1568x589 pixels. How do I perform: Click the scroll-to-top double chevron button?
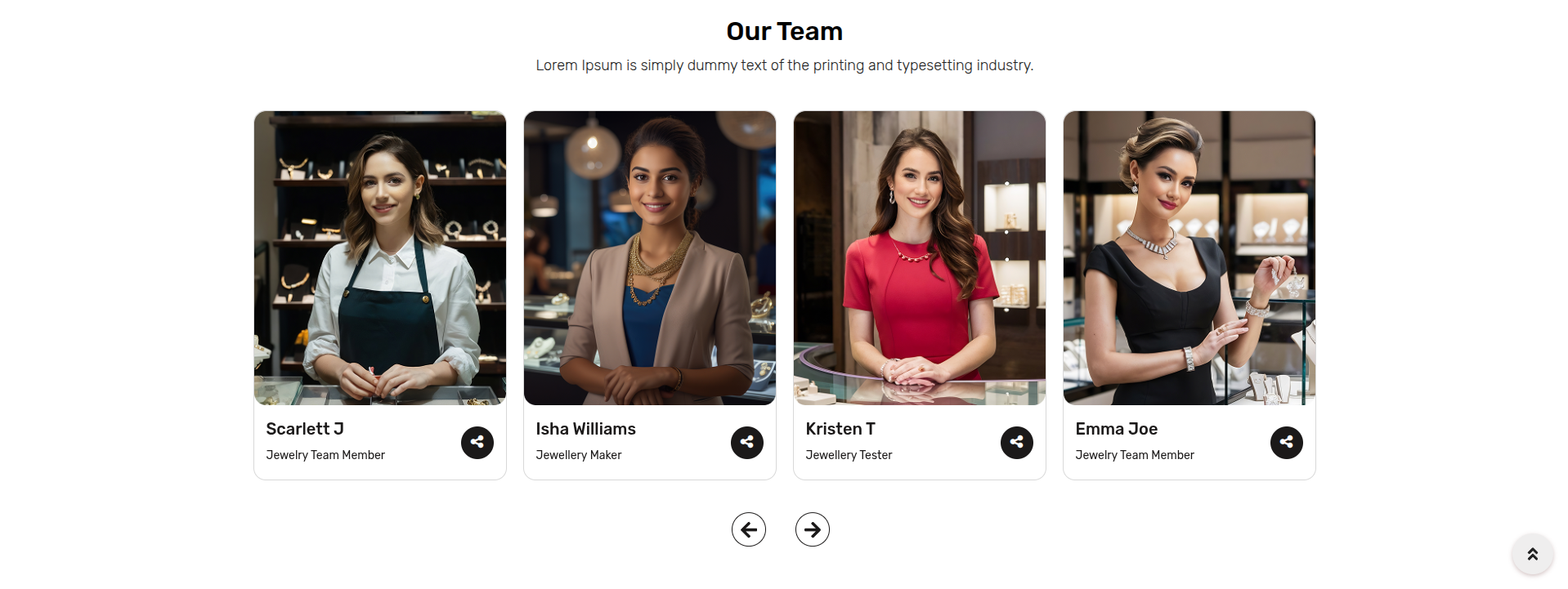click(1533, 555)
